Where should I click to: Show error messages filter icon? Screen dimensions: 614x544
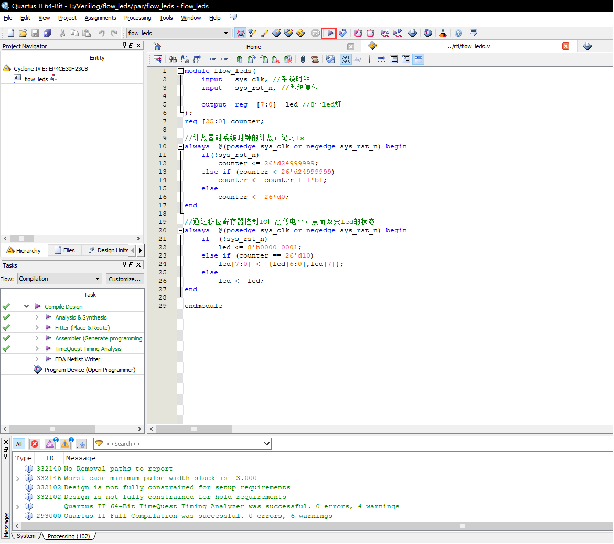click(x=34, y=444)
